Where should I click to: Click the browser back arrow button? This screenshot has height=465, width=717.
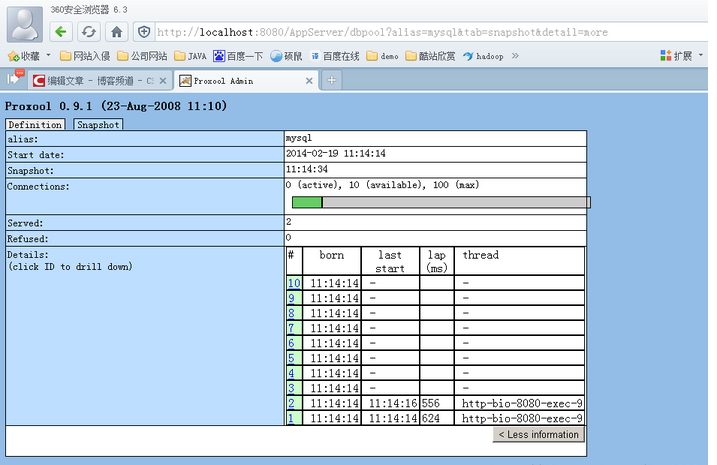pos(62,32)
